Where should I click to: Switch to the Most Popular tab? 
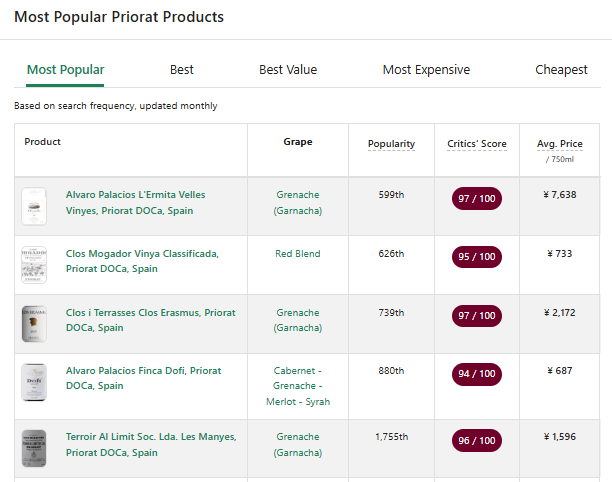(x=65, y=70)
